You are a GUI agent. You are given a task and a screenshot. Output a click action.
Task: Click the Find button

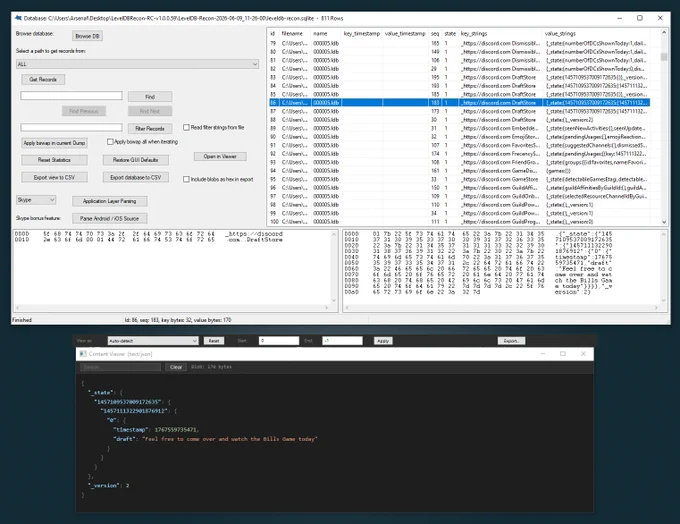[150, 97]
